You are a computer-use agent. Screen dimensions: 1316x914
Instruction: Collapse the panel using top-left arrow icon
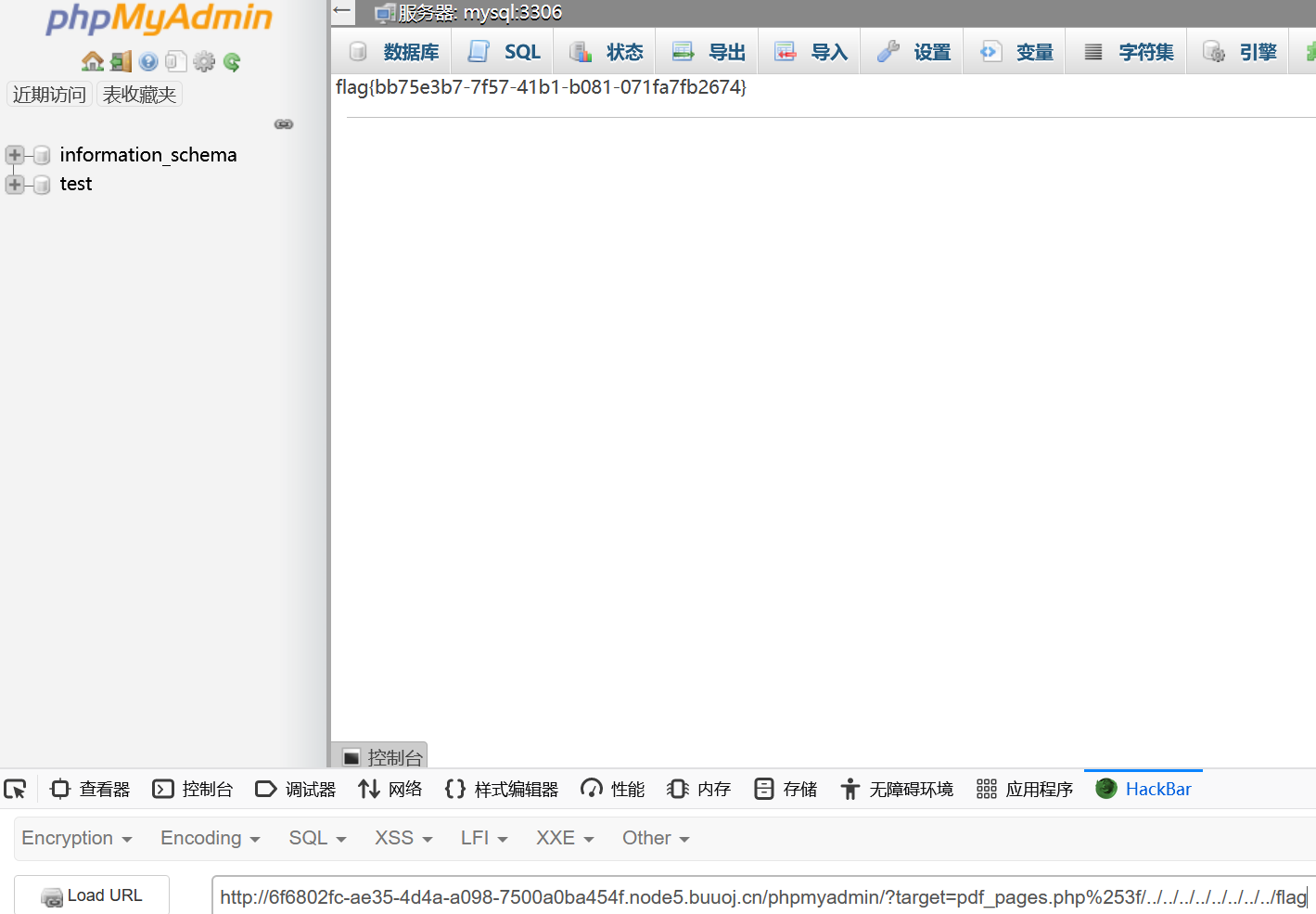click(342, 11)
